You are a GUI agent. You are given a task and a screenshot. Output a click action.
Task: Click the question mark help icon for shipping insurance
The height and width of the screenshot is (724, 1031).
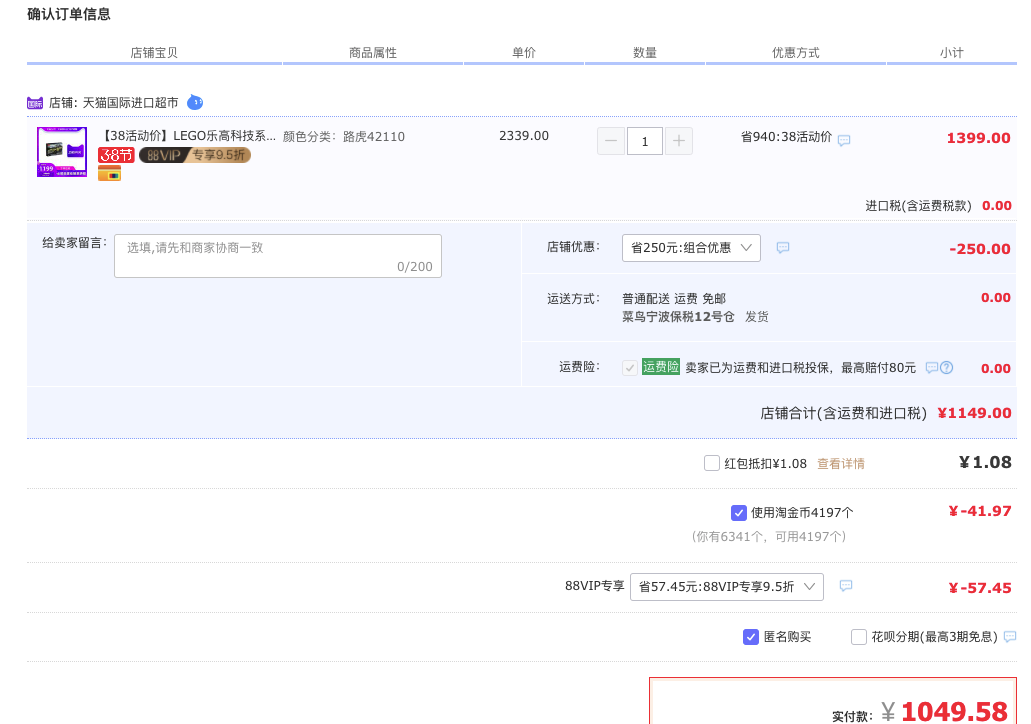pos(946,368)
